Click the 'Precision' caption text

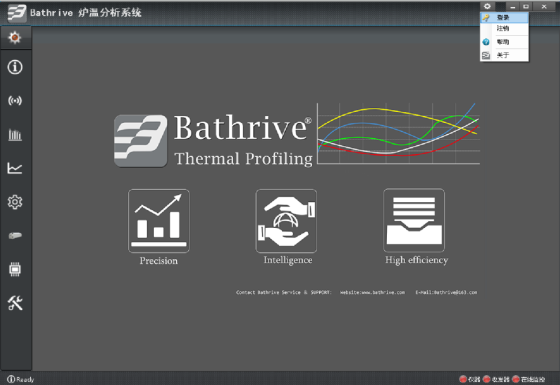159,261
